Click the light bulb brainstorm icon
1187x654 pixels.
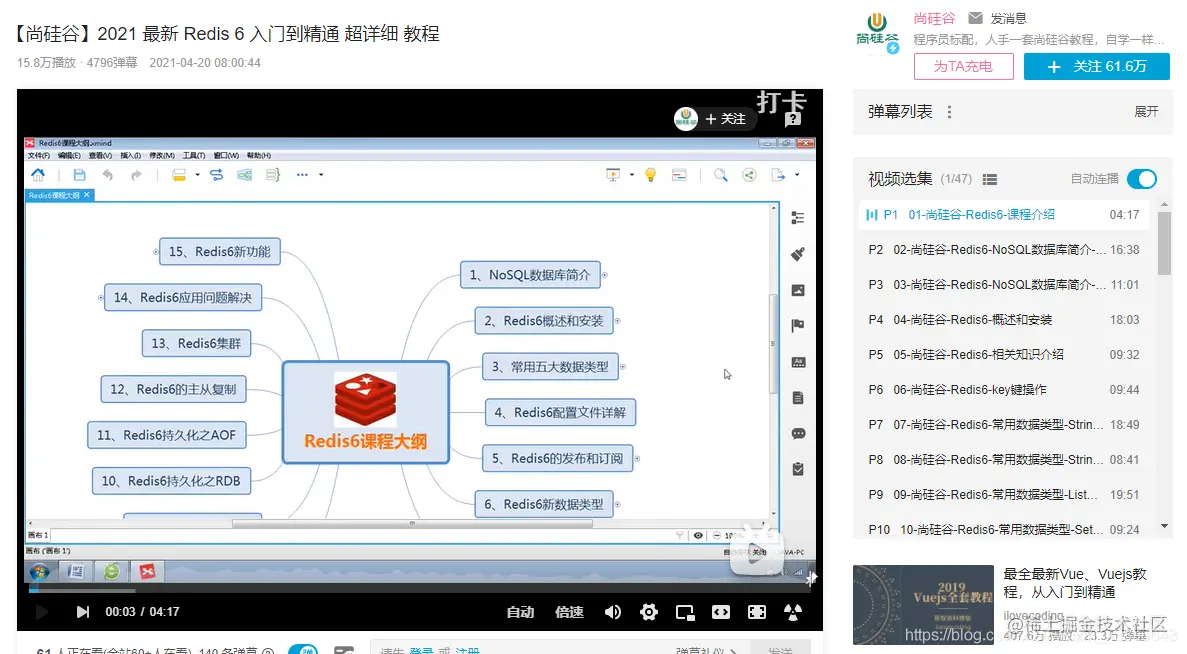coord(650,175)
